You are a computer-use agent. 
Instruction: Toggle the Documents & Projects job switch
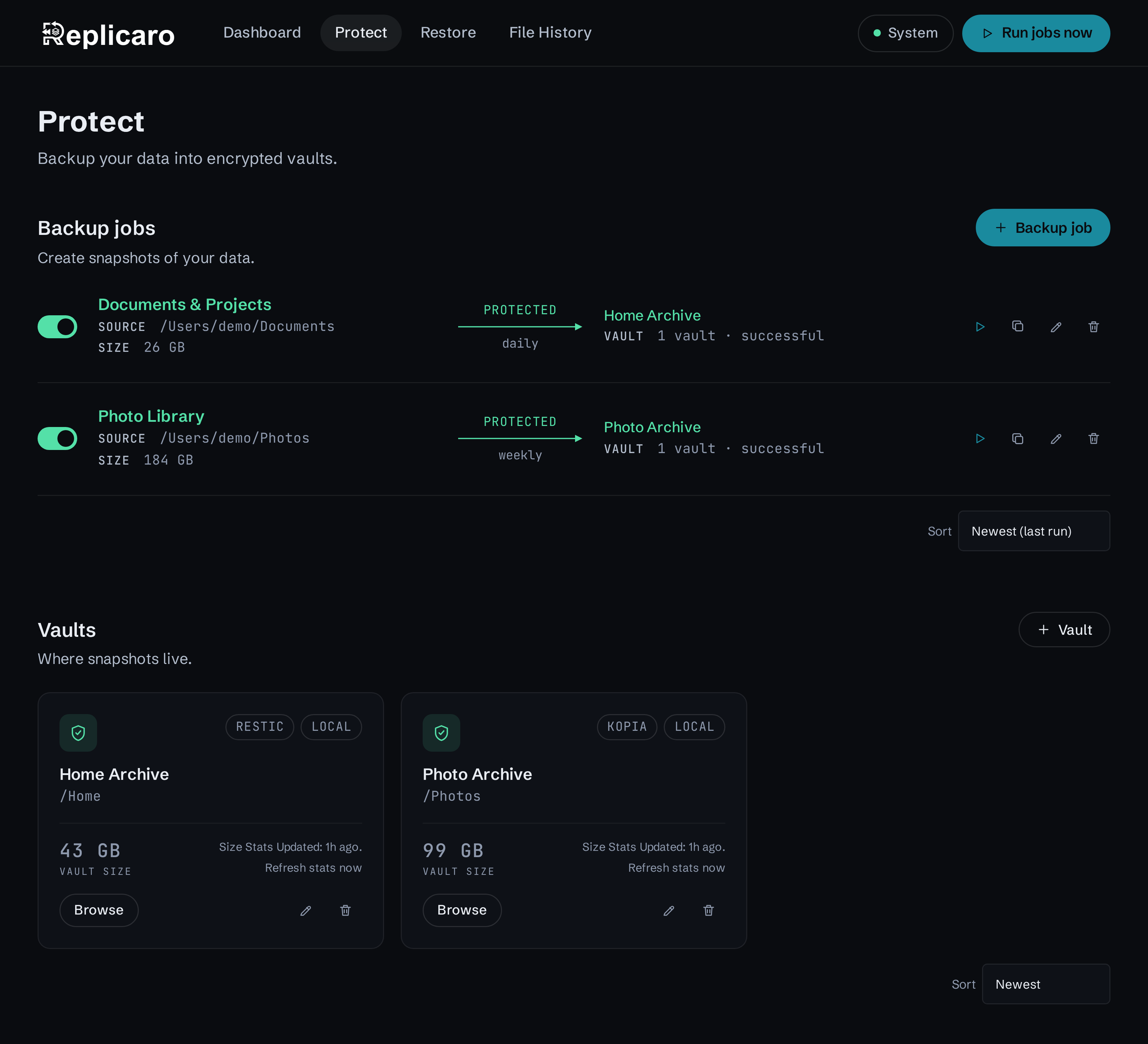tap(57, 327)
